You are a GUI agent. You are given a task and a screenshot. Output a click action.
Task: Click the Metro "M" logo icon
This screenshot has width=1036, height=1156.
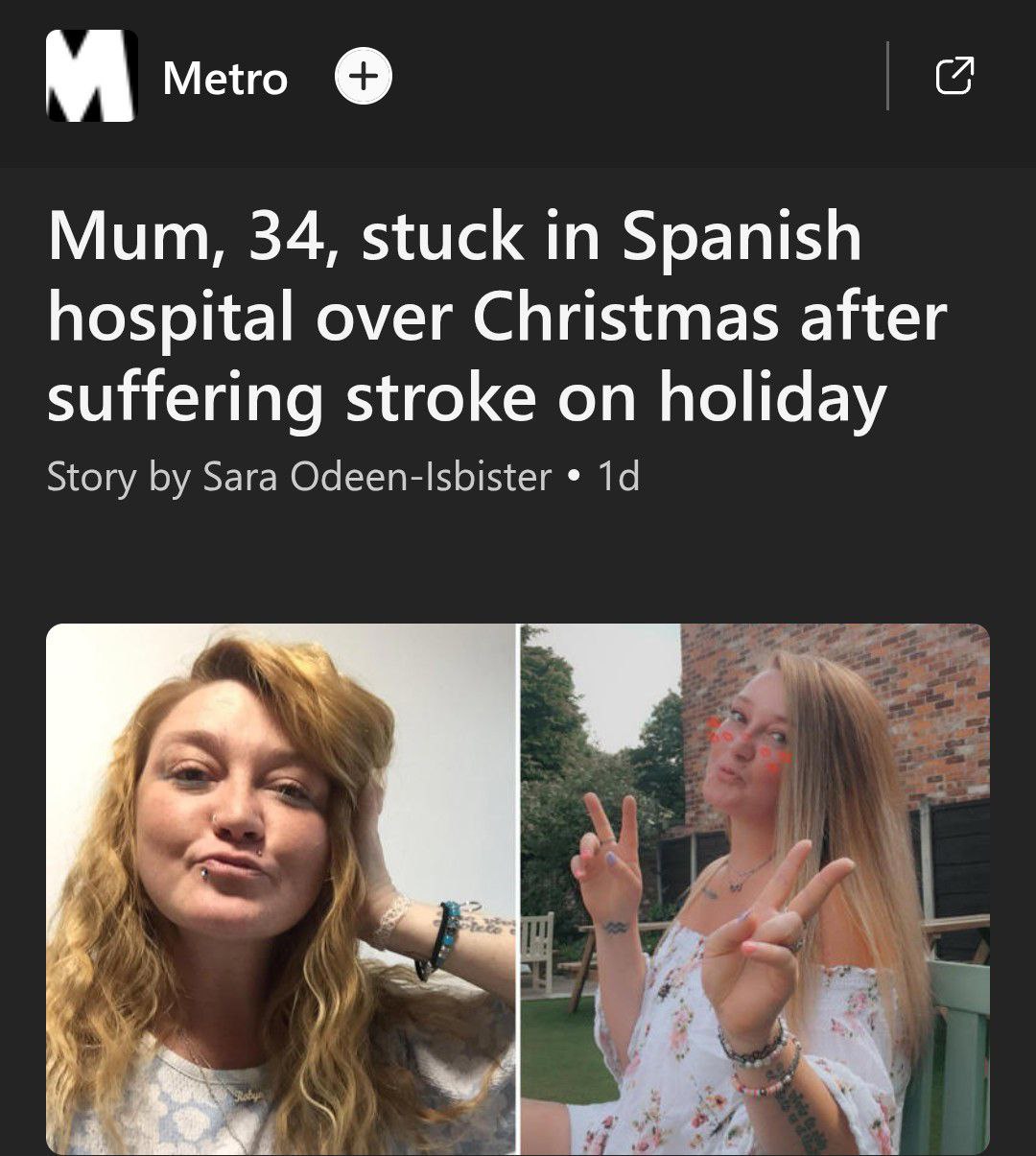[x=91, y=76]
